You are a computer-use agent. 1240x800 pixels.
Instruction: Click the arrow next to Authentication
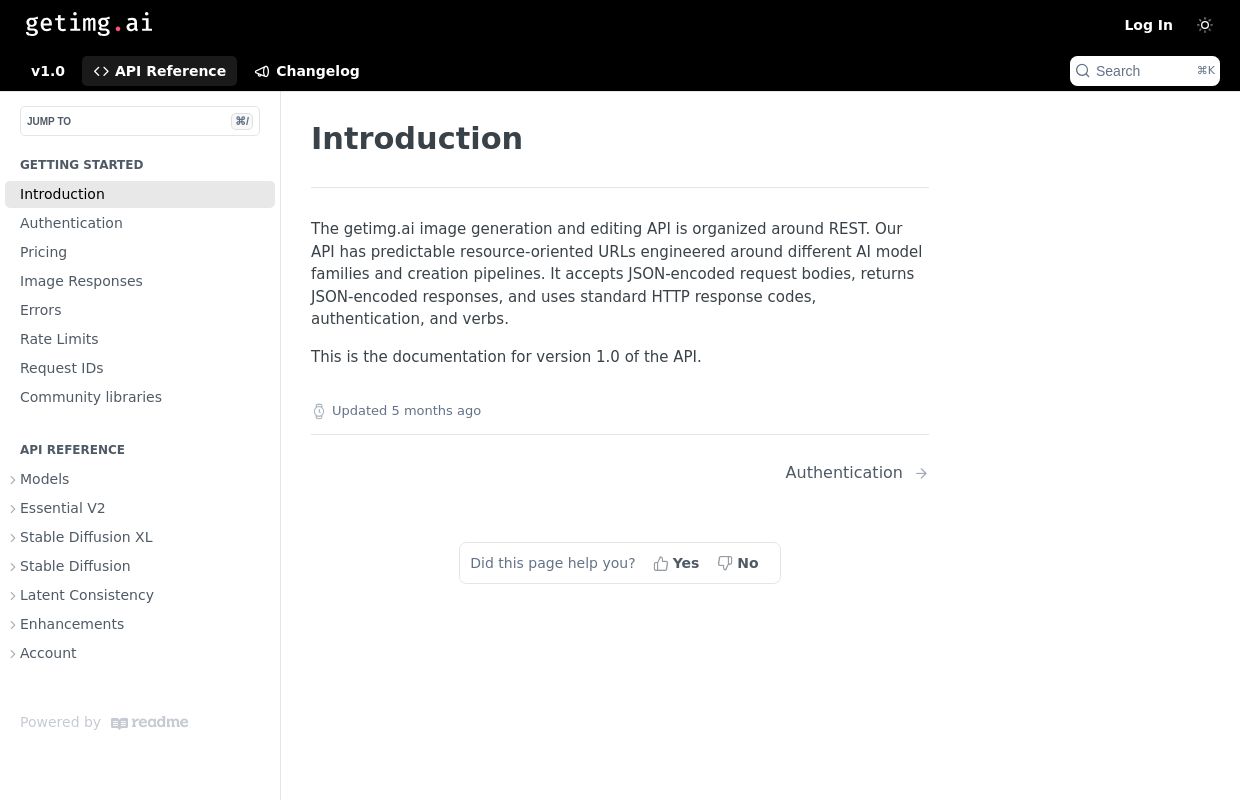921,473
